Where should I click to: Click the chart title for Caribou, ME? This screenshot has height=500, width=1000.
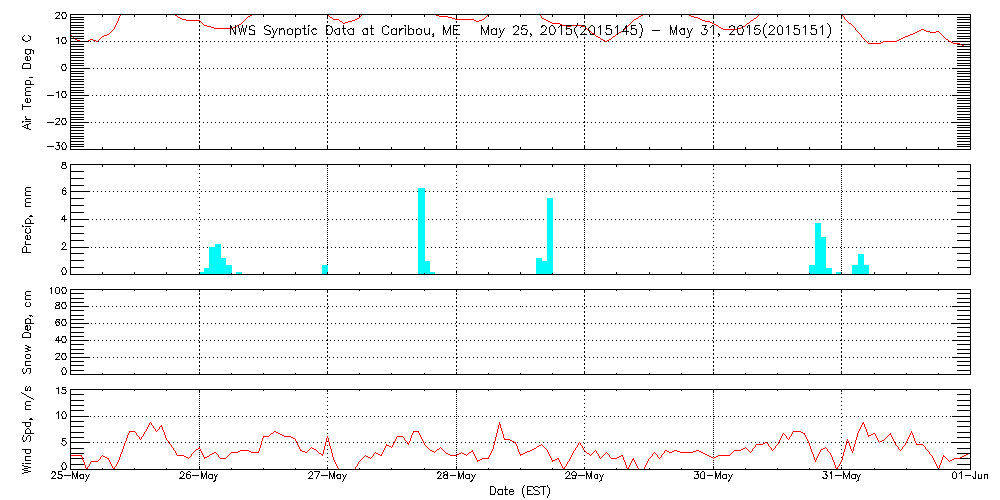point(530,30)
